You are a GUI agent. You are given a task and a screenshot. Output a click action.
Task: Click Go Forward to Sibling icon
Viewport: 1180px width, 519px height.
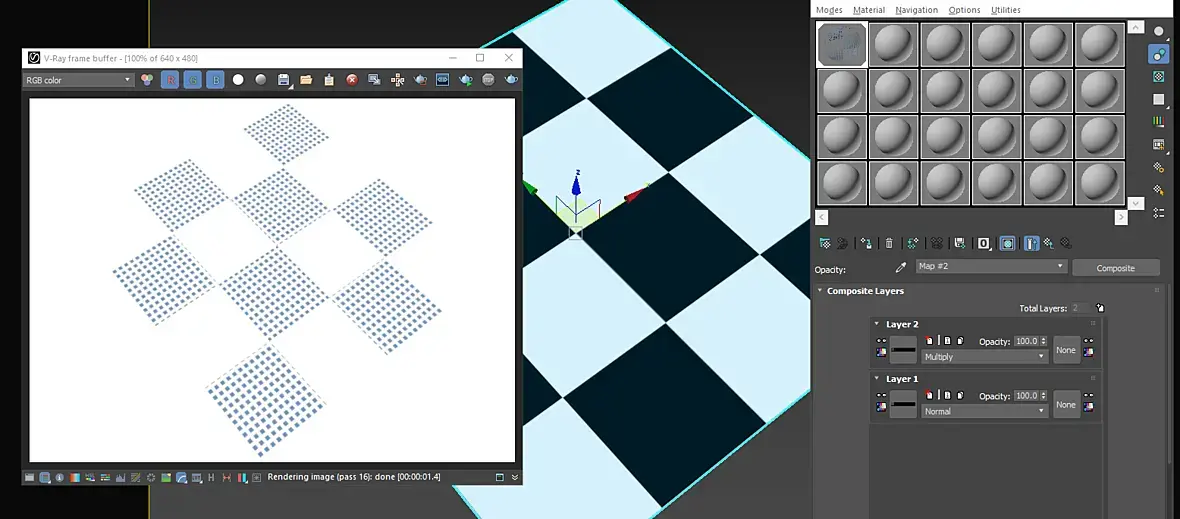pyautogui.click(x=1066, y=243)
